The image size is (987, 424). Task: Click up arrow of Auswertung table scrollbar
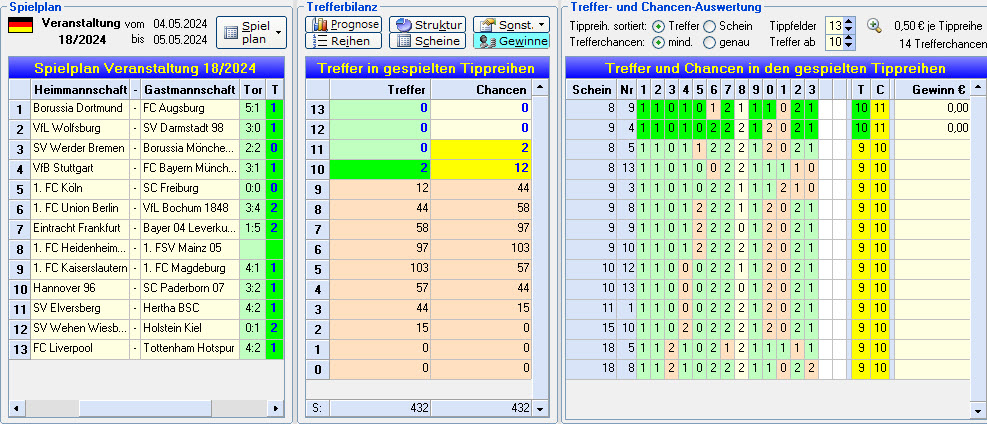978,86
